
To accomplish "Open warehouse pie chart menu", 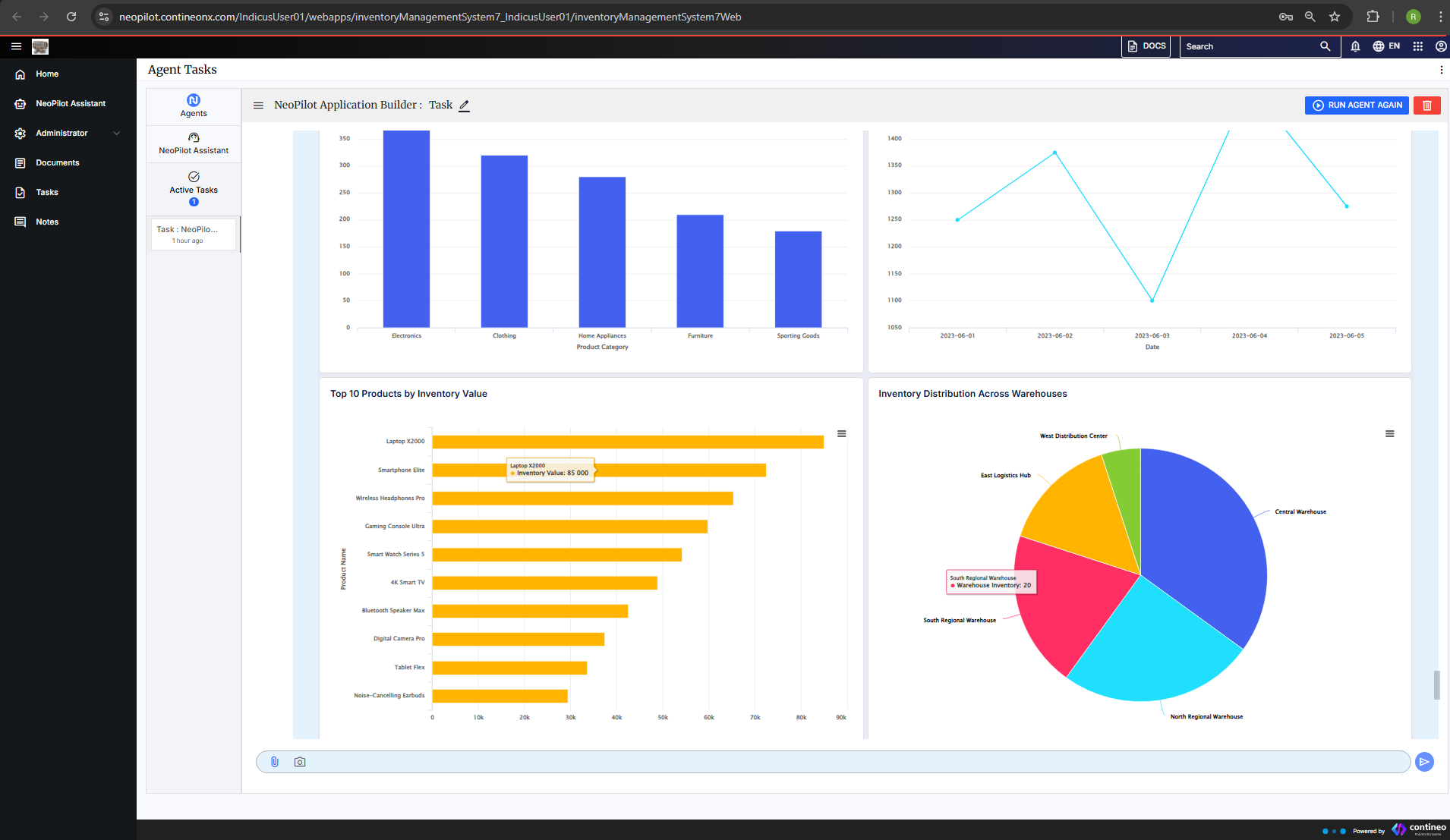I will point(1390,434).
